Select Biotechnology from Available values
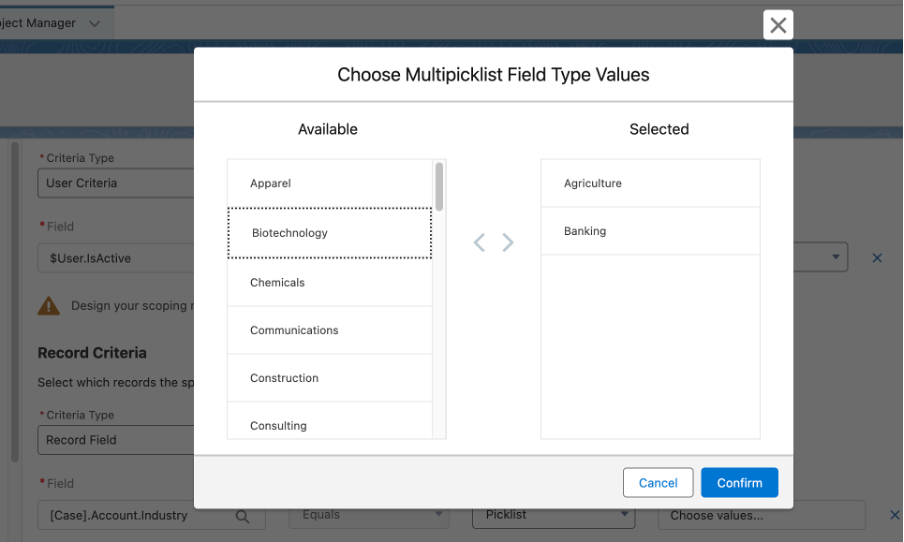 pyautogui.click(x=329, y=233)
